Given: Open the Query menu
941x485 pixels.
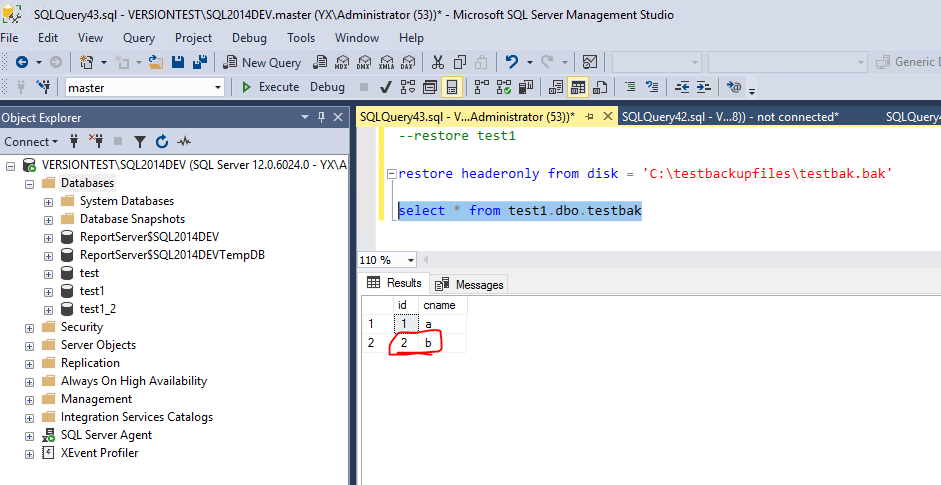Looking at the screenshot, I should (139, 38).
